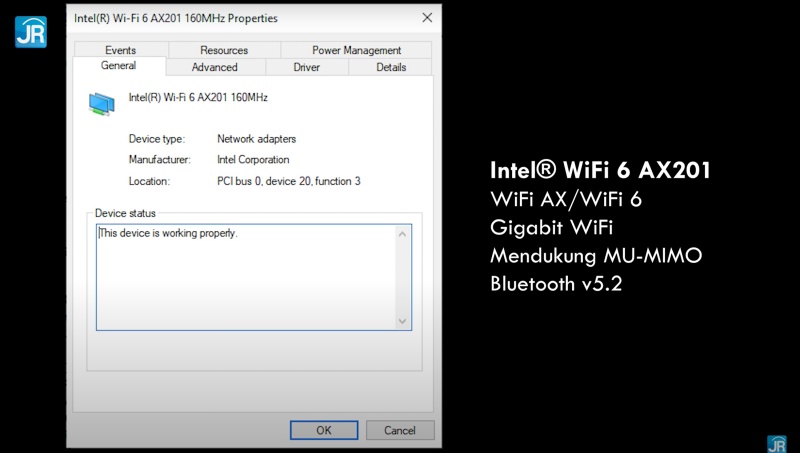
Task: Click the network adapter device icon
Action: pyautogui.click(x=101, y=101)
